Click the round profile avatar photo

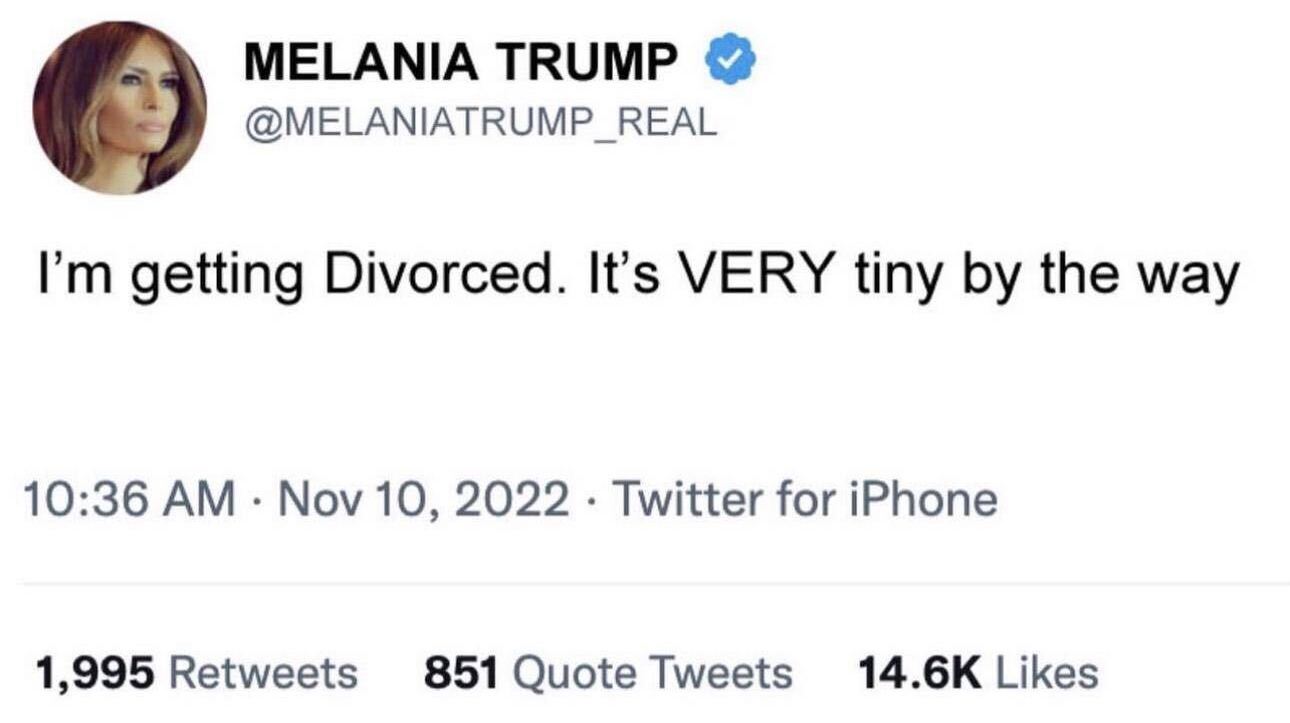point(119,107)
